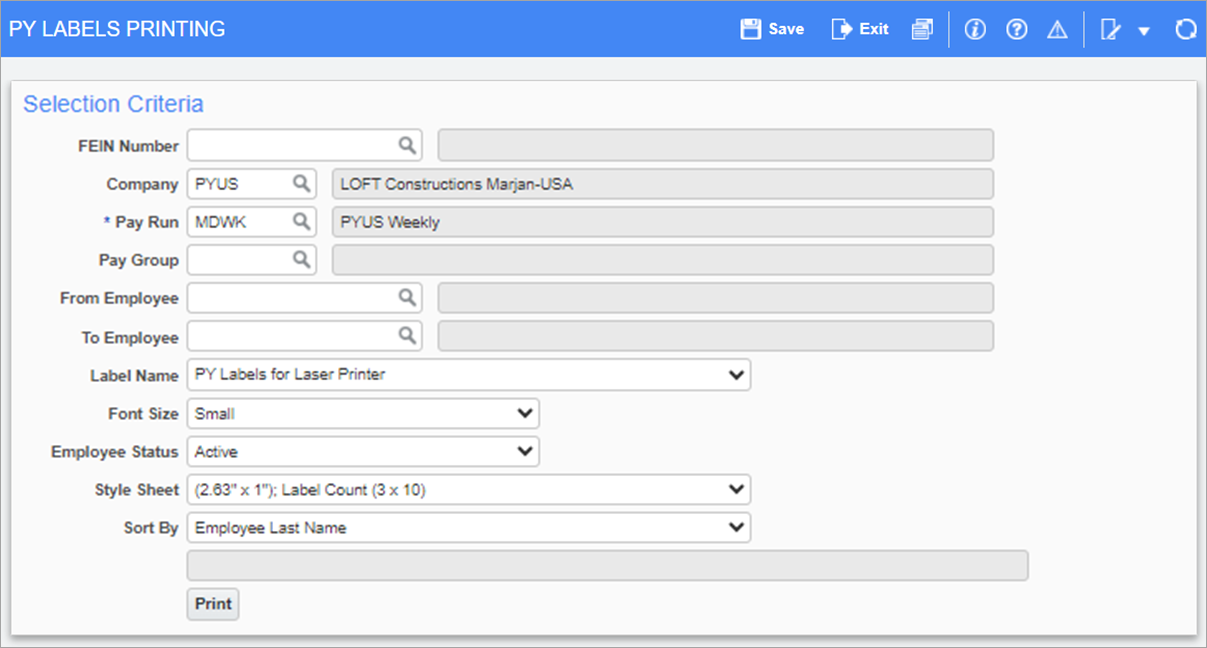Click into the To Employee input field
1207x648 pixels.
click(x=290, y=336)
